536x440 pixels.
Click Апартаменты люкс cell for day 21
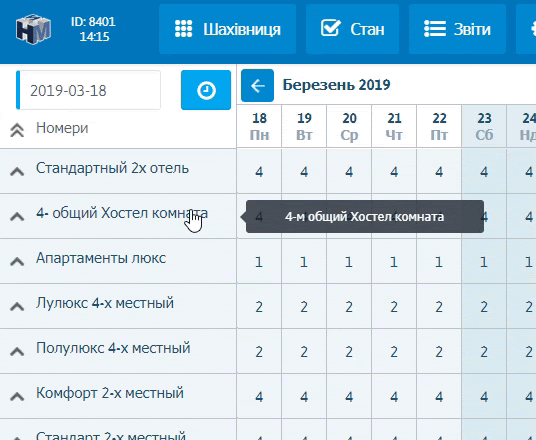point(394,262)
